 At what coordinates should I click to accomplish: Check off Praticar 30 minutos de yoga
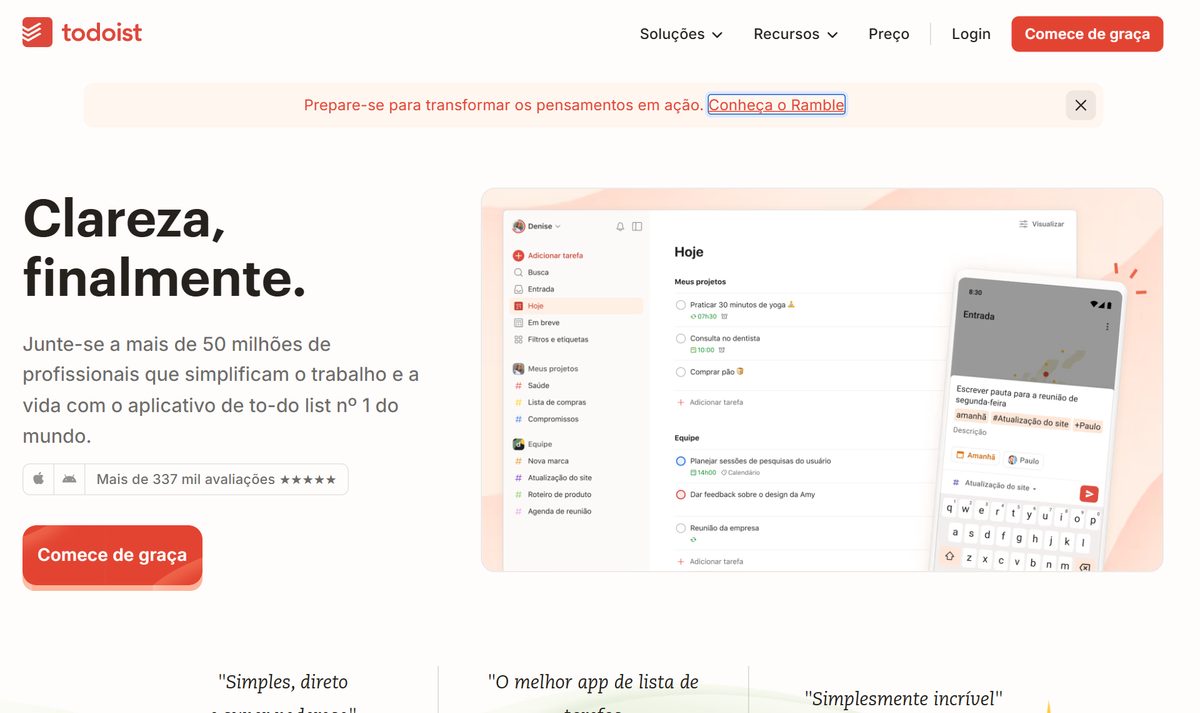[681, 305]
